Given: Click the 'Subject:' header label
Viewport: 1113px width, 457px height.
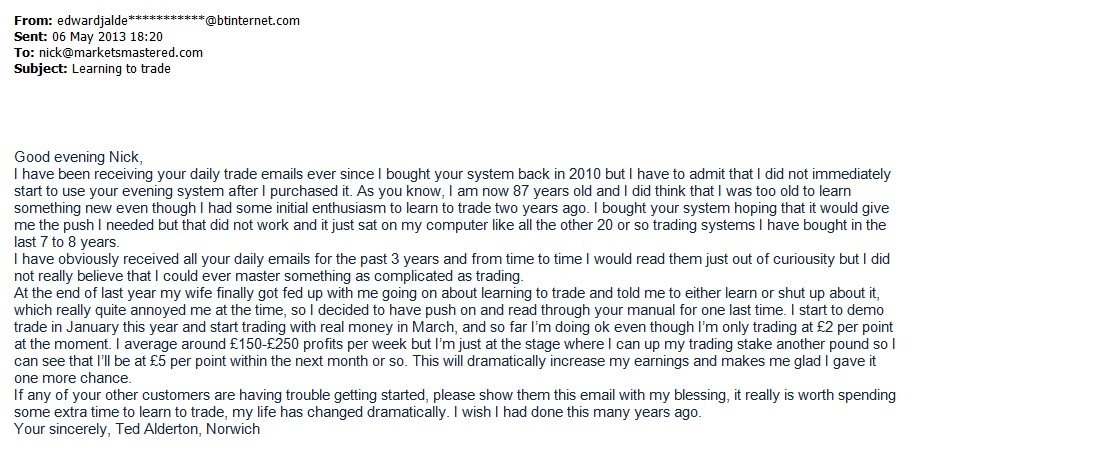Looking at the screenshot, I should [41, 69].
